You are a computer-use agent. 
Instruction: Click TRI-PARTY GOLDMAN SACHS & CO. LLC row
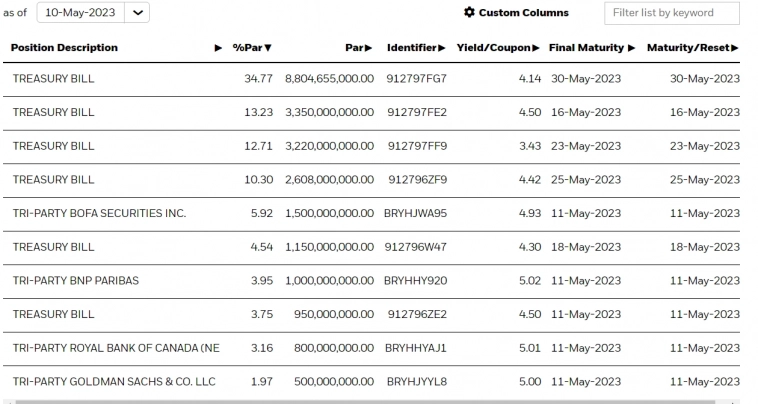(112, 382)
